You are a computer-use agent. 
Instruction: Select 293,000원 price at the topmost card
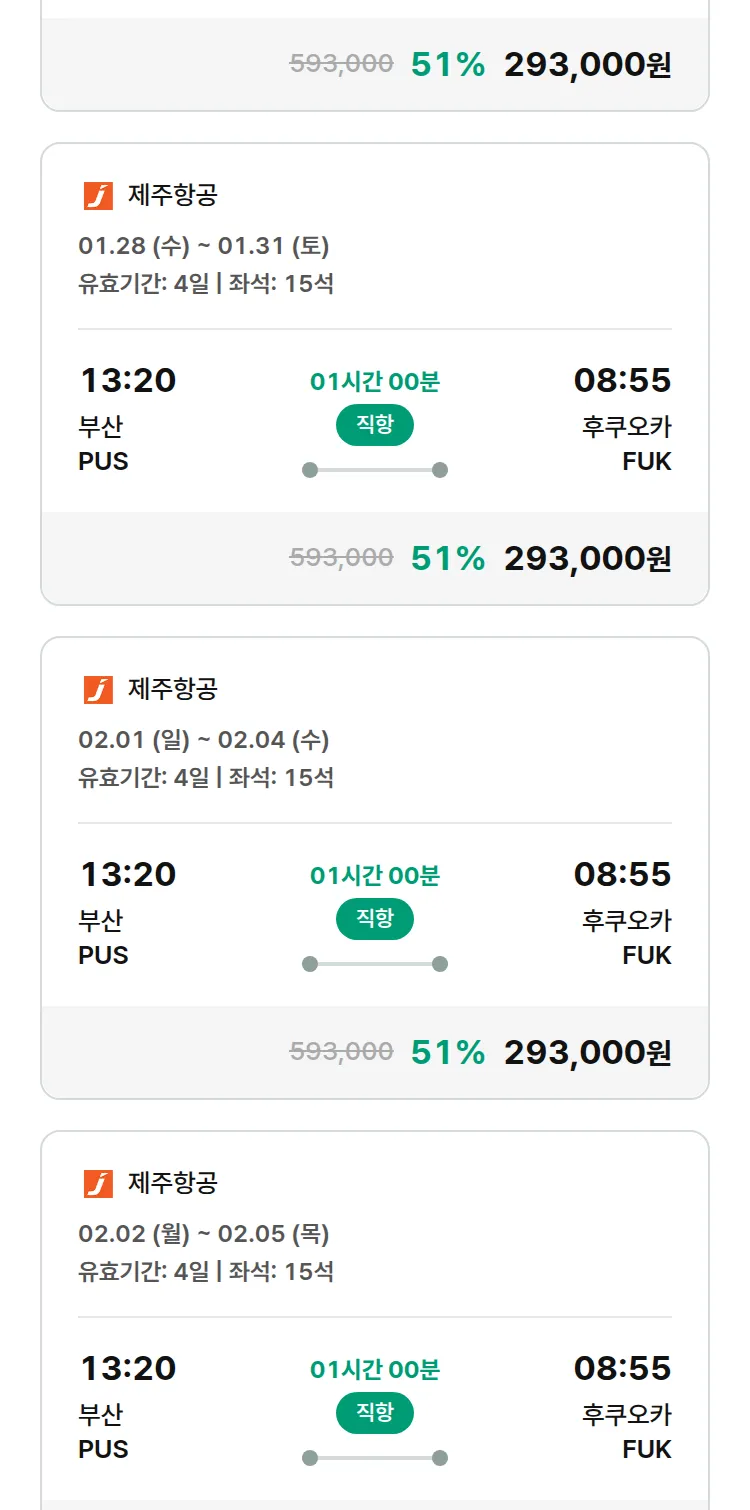tap(587, 65)
